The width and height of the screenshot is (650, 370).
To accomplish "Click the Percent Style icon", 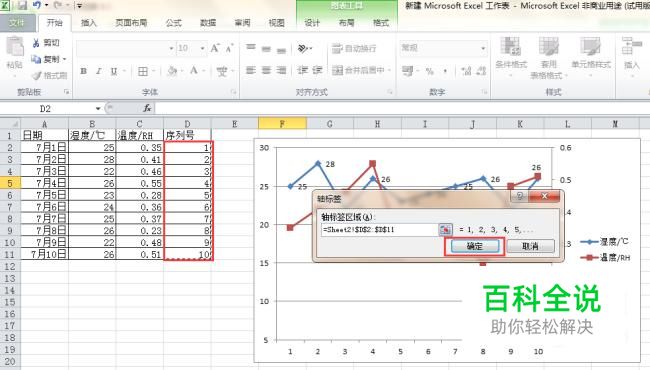I will 430,71.
